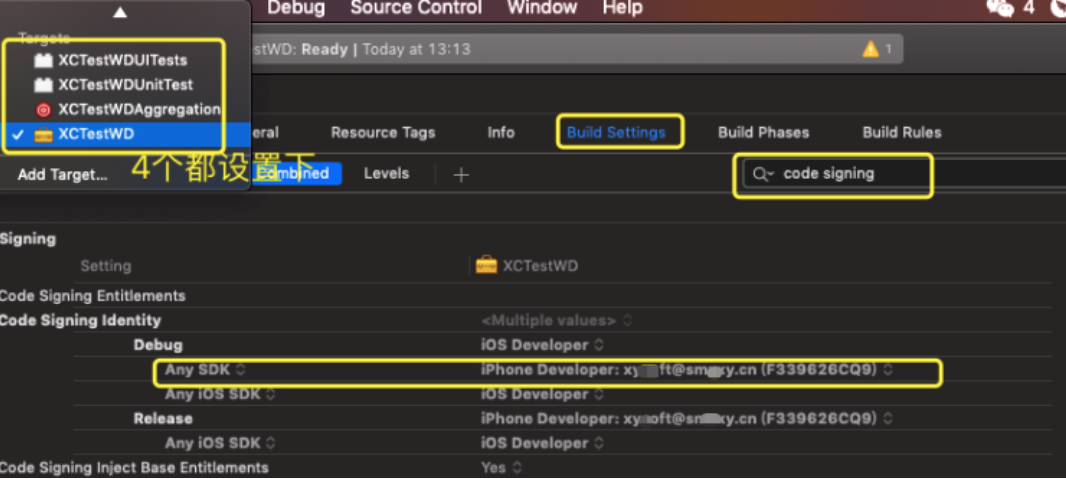The height and width of the screenshot is (479, 1066).
Task: Select the XCTestWDUnitTest target
Action: (x=125, y=85)
